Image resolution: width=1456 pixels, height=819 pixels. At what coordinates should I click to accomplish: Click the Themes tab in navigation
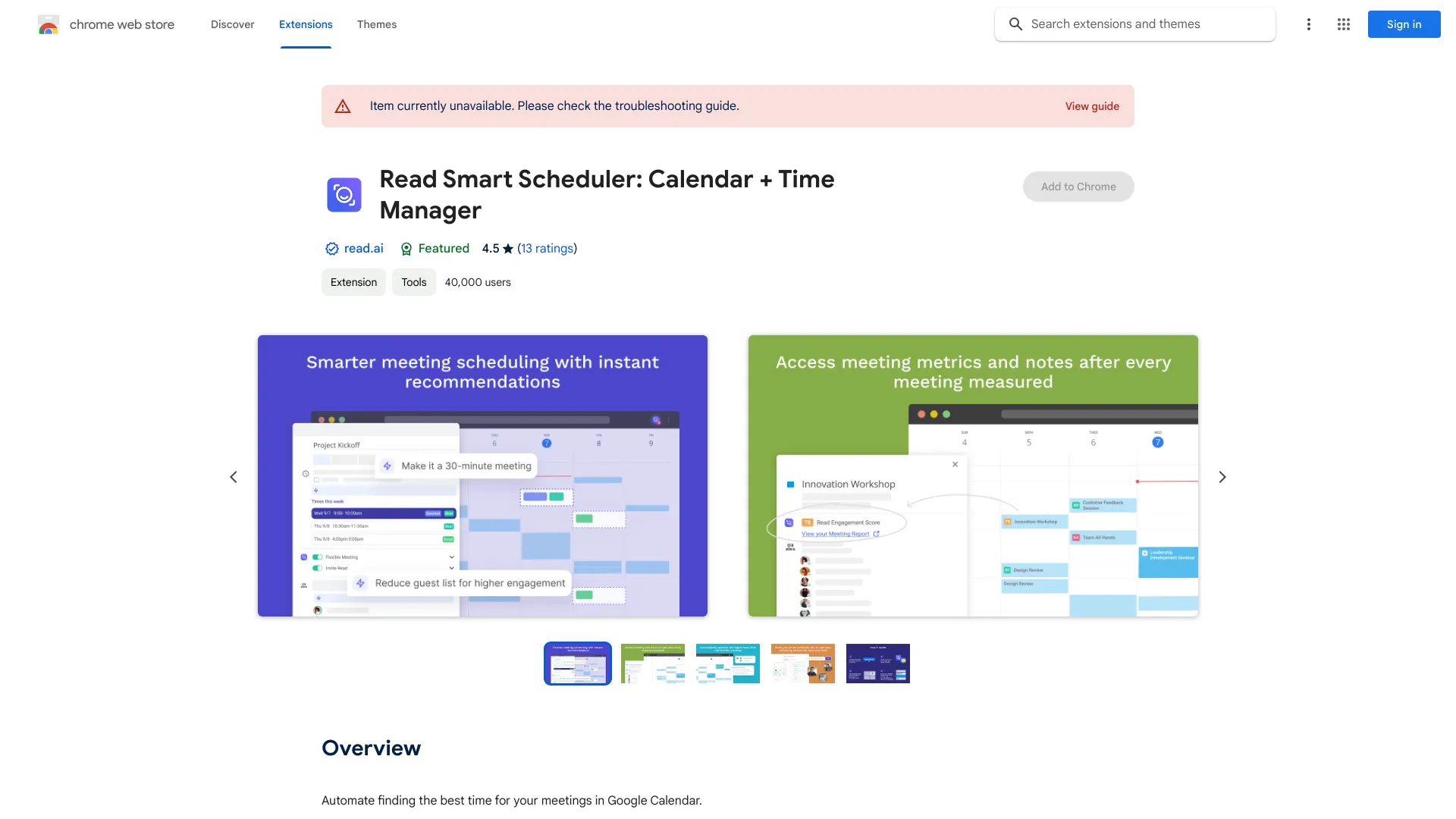tap(376, 24)
